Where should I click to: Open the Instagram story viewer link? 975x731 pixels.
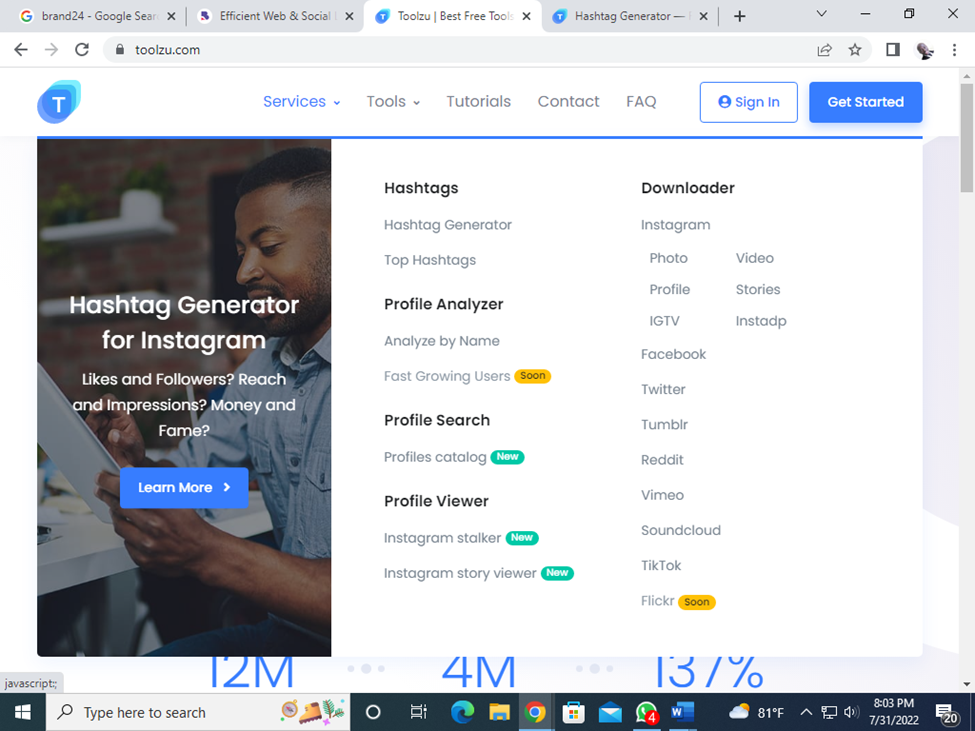[x=460, y=573]
